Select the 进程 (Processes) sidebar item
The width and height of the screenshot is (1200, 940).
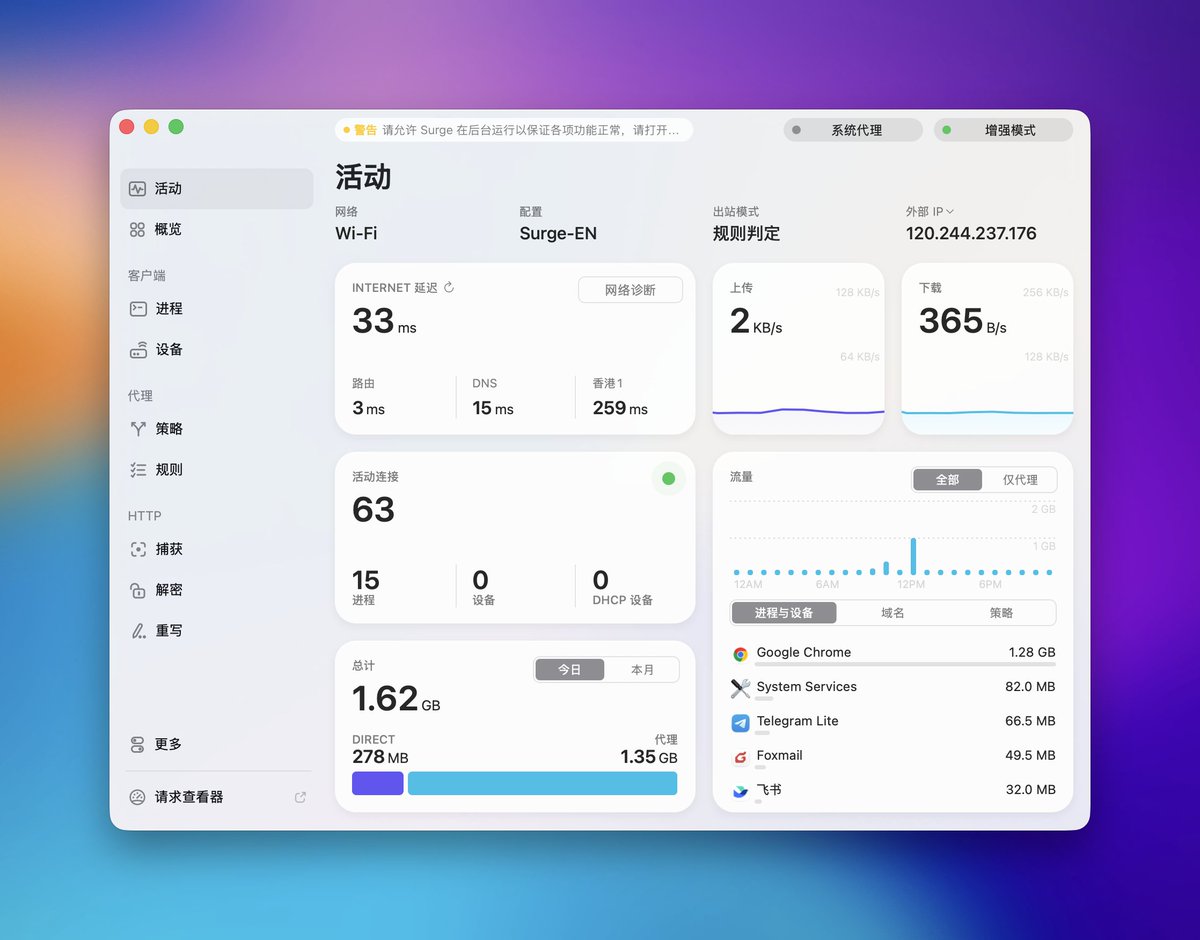coord(167,308)
